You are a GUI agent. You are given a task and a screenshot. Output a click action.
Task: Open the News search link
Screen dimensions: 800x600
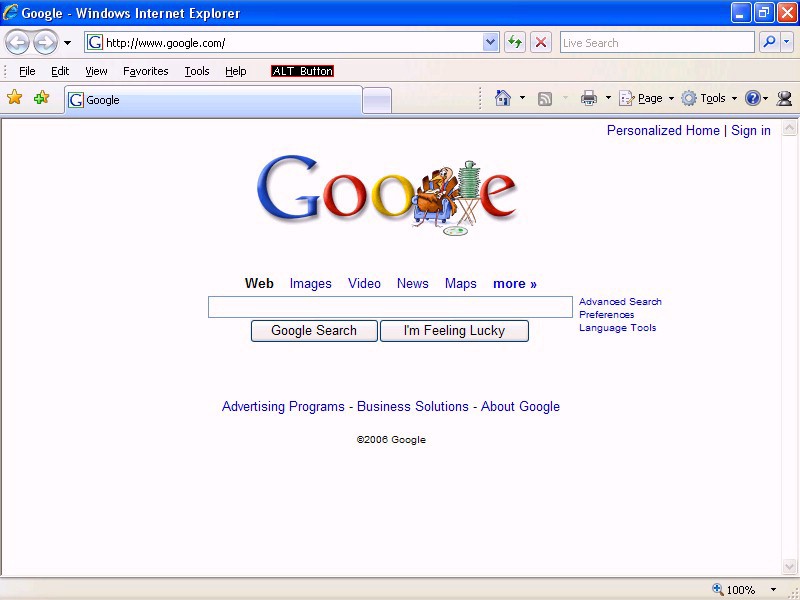coord(413,283)
